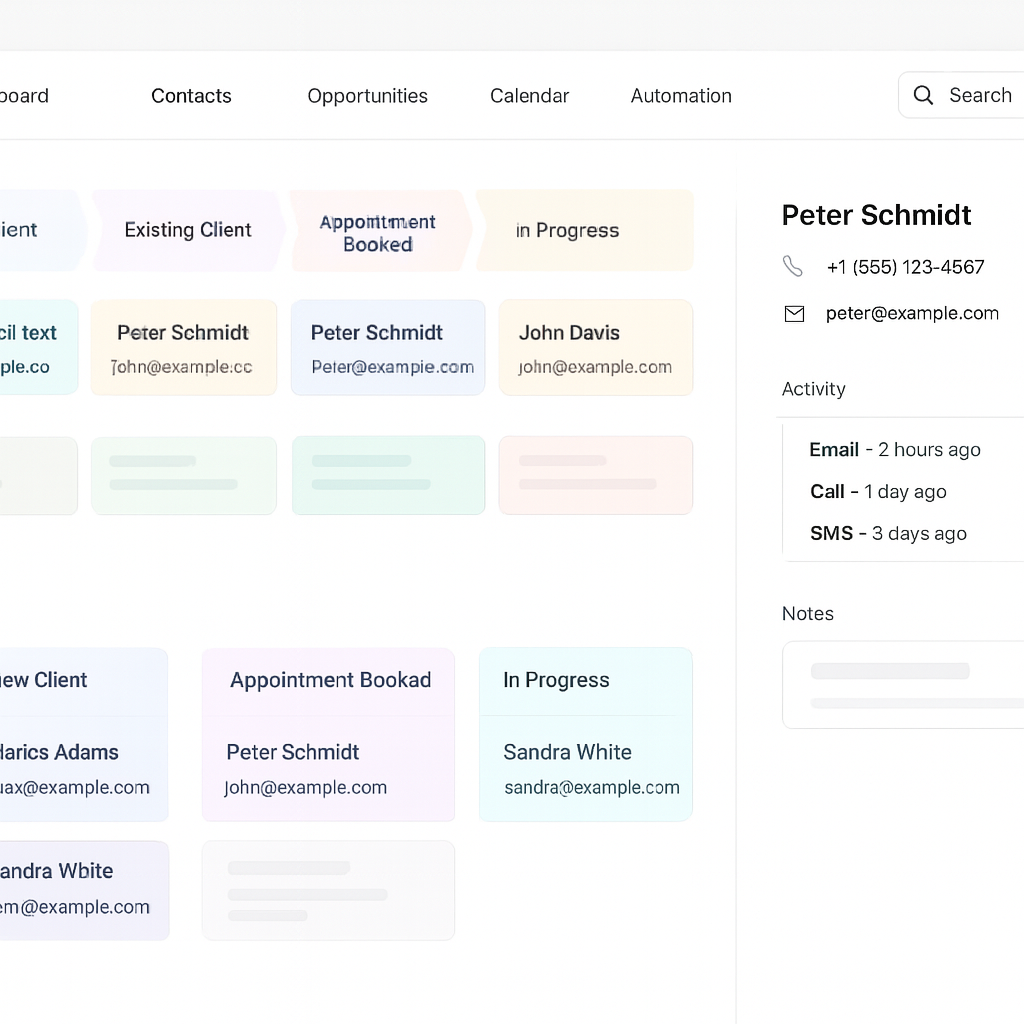
Task: Click the peter@example.com email link
Action: (x=912, y=313)
